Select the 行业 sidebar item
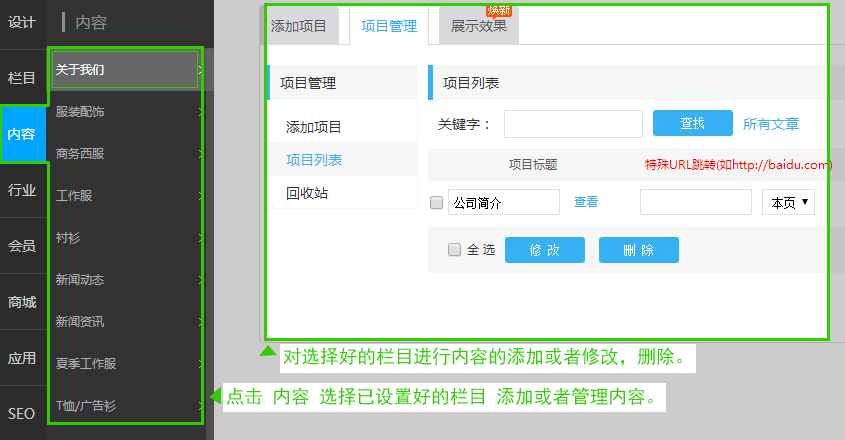845x440 pixels. pos(22,190)
